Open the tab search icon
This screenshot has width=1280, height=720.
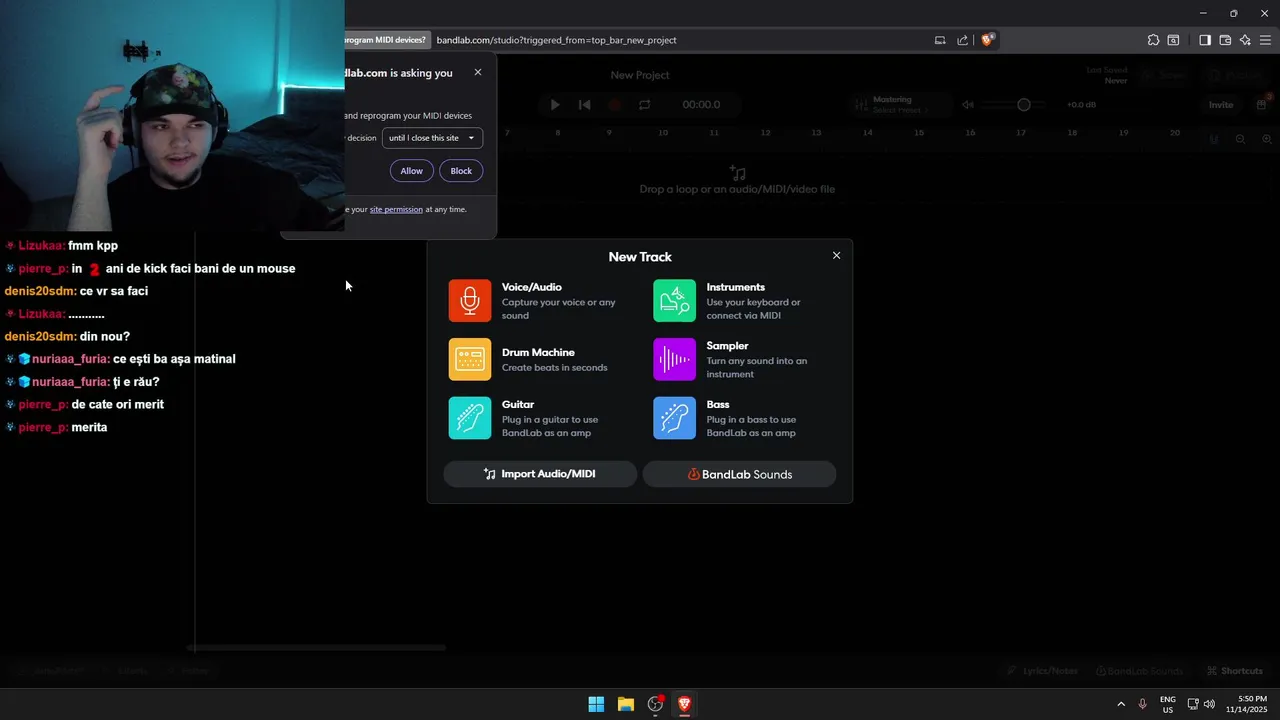1174,40
